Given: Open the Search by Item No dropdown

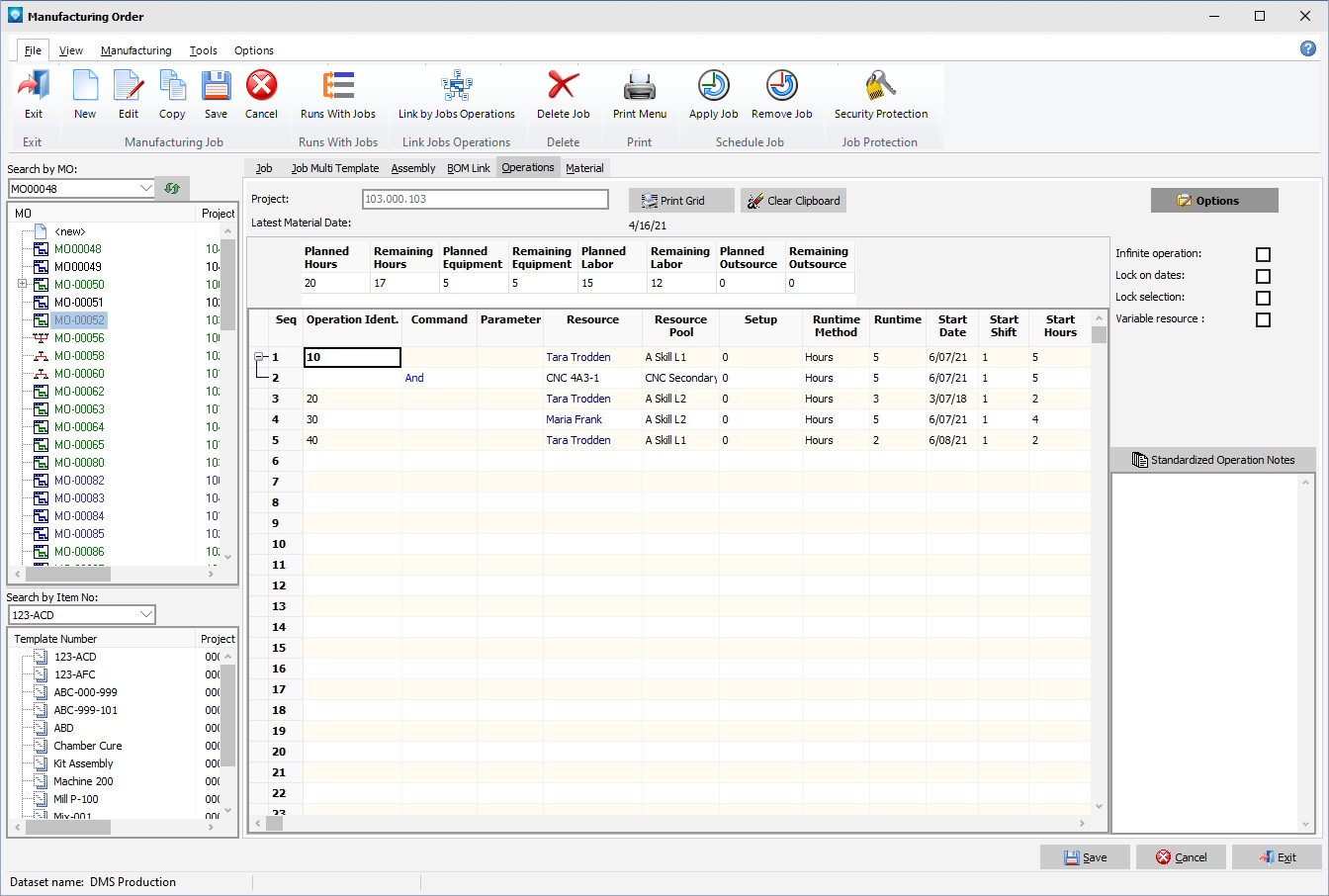Looking at the screenshot, I should (146, 615).
